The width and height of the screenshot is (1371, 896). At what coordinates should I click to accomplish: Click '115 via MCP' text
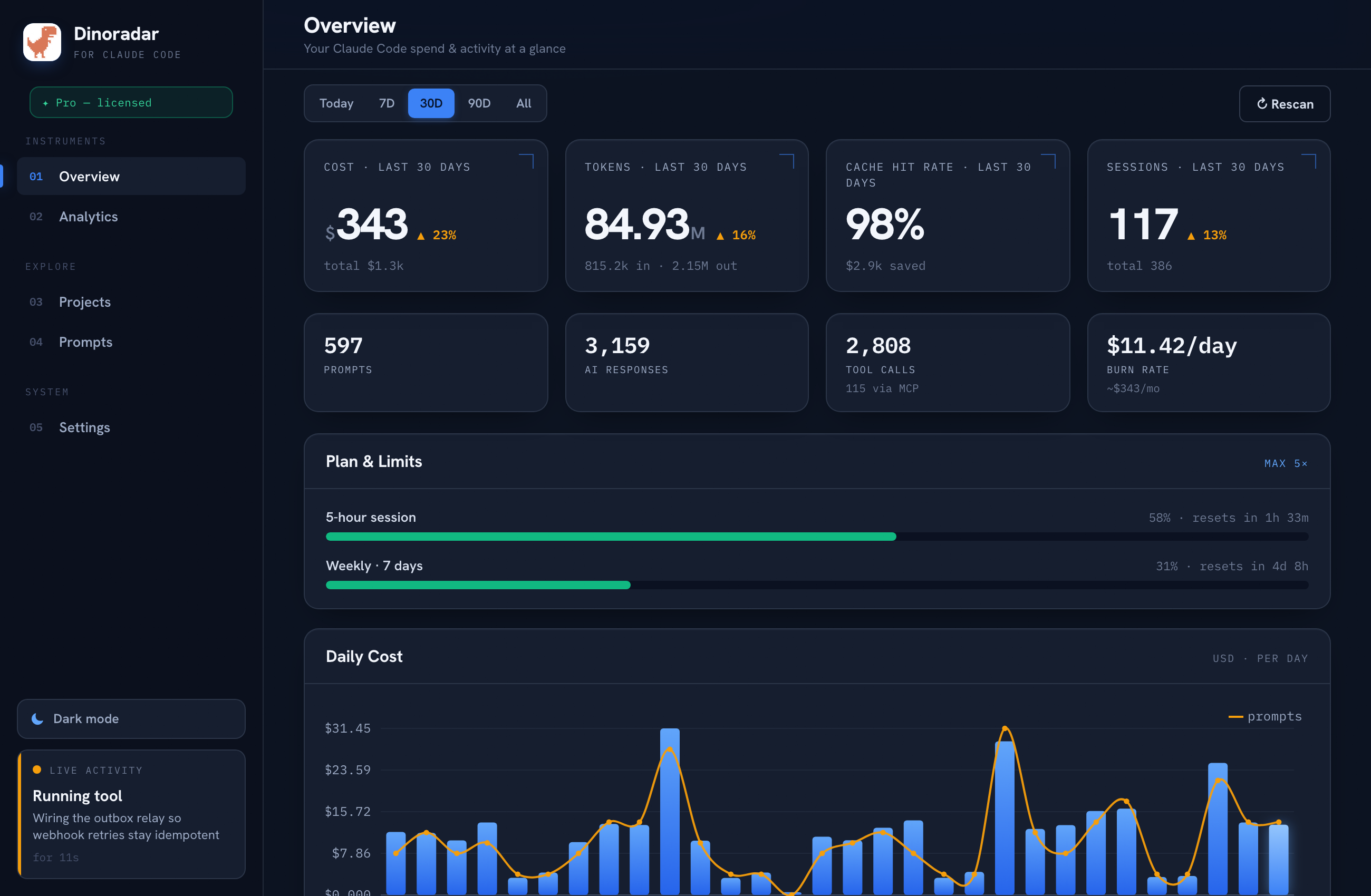882,388
